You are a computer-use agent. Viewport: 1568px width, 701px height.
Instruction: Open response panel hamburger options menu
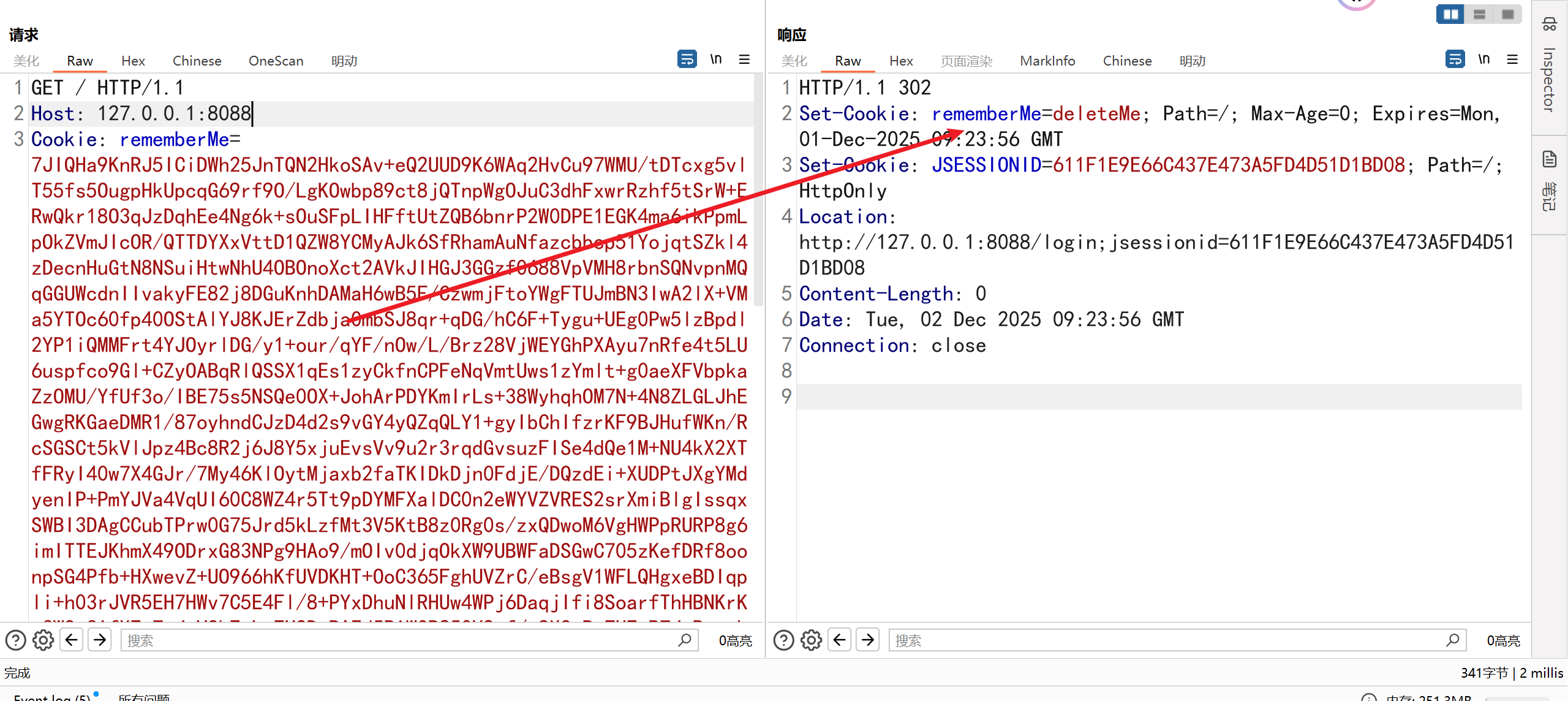point(1512,59)
